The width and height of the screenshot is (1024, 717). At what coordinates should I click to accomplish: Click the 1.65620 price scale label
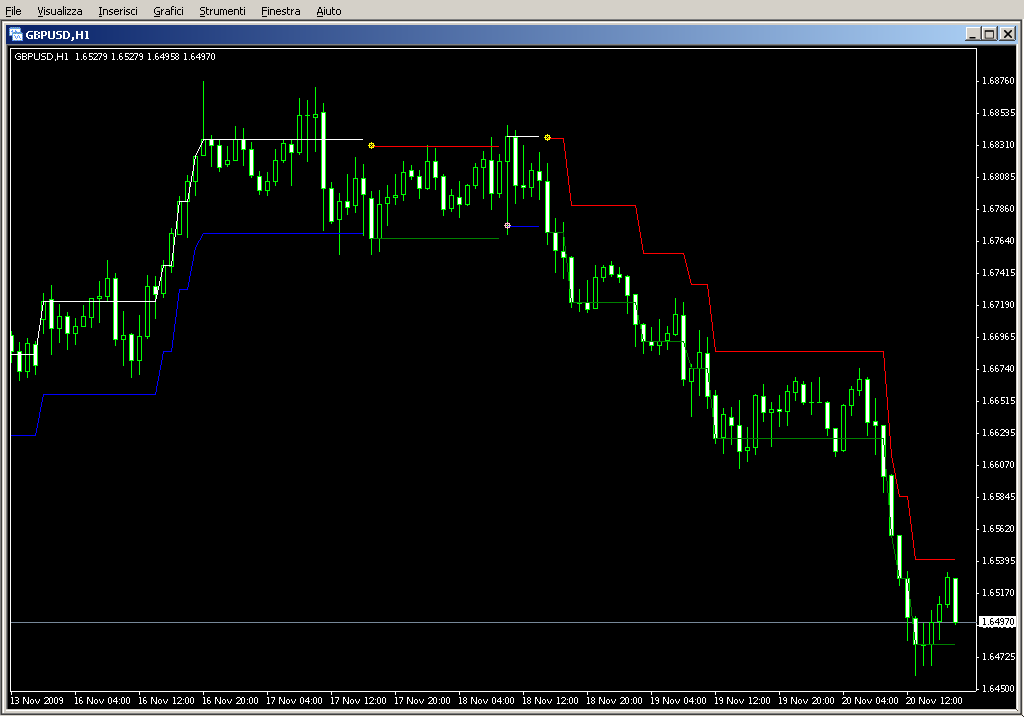[999, 529]
